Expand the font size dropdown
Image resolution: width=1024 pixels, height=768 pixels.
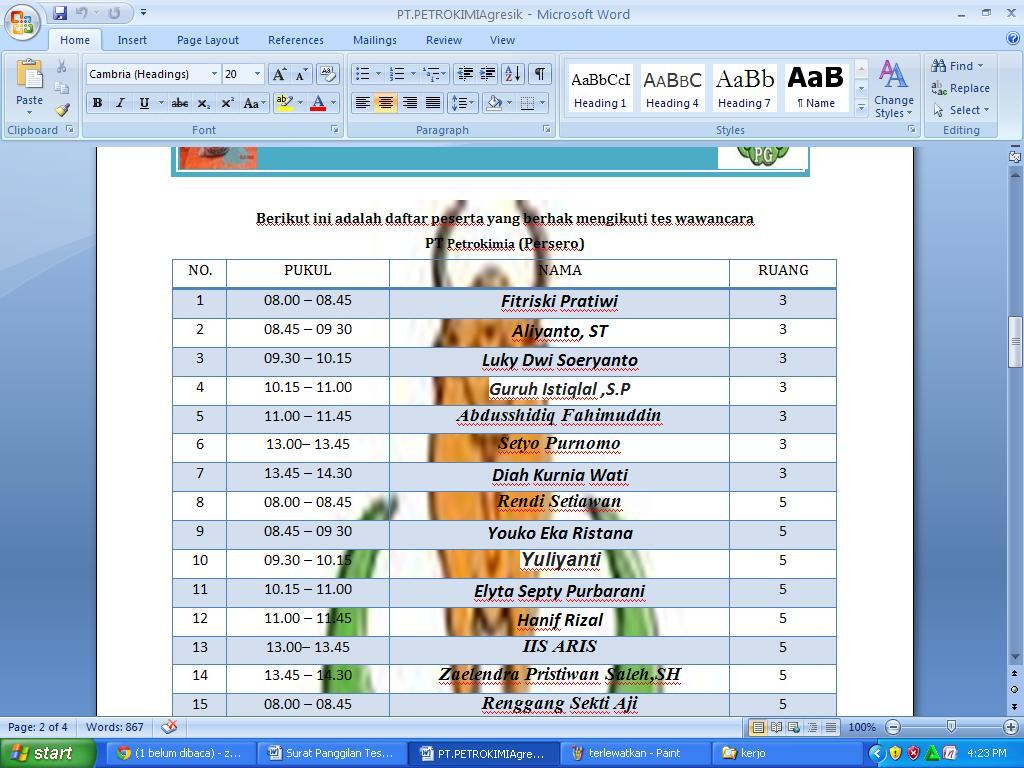[257, 74]
